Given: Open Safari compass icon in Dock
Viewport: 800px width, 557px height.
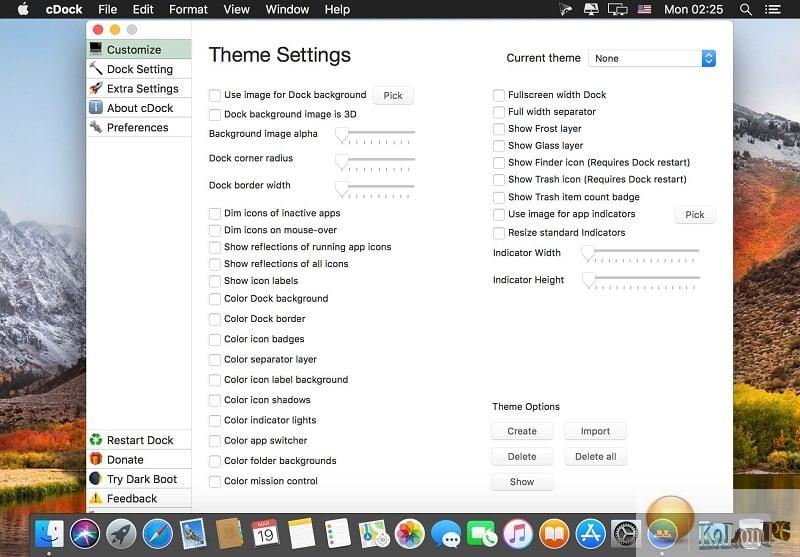Looking at the screenshot, I should click(x=158, y=534).
